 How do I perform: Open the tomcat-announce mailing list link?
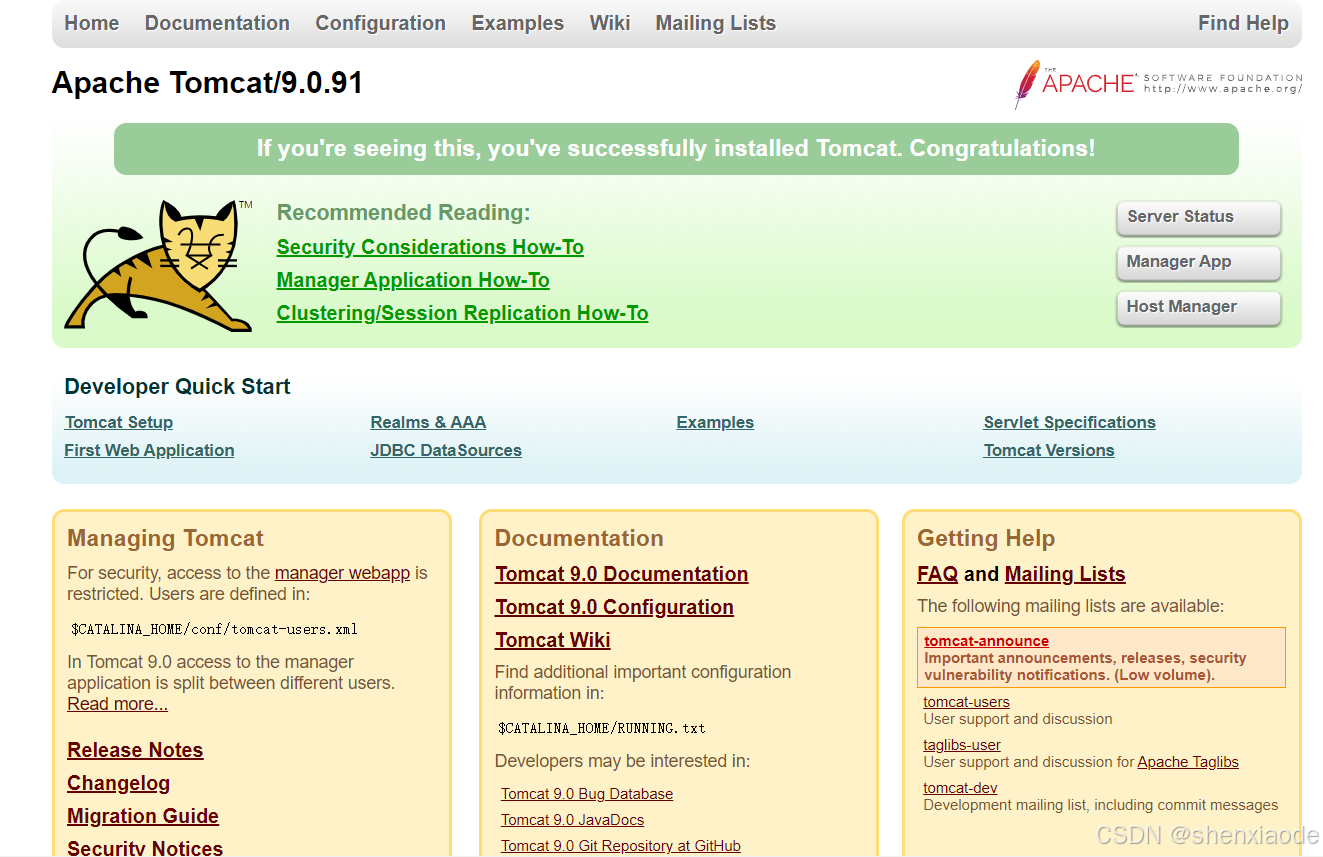[x=986, y=641]
